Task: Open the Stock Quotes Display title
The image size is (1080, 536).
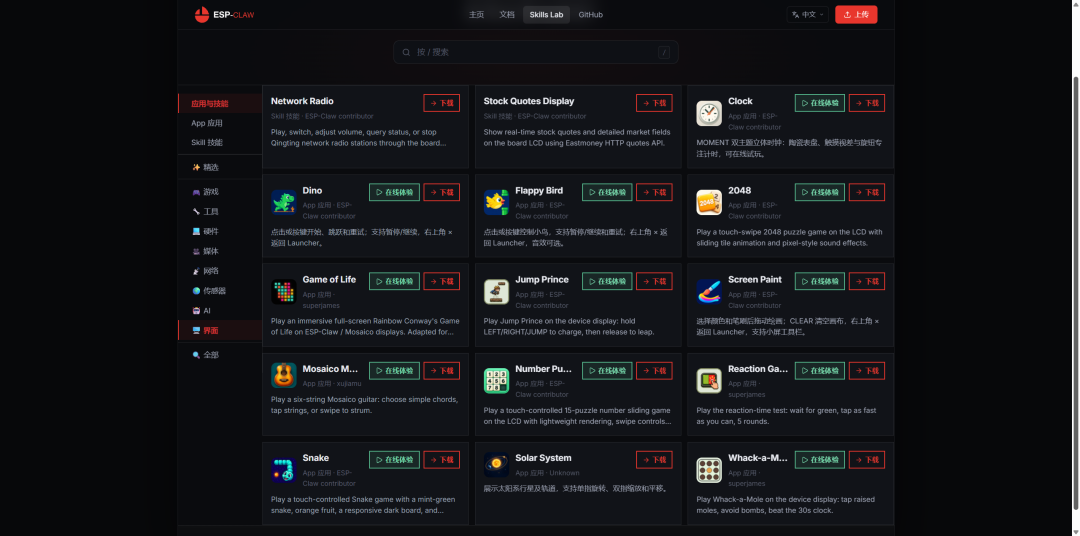Action: (x=529, y=101)
